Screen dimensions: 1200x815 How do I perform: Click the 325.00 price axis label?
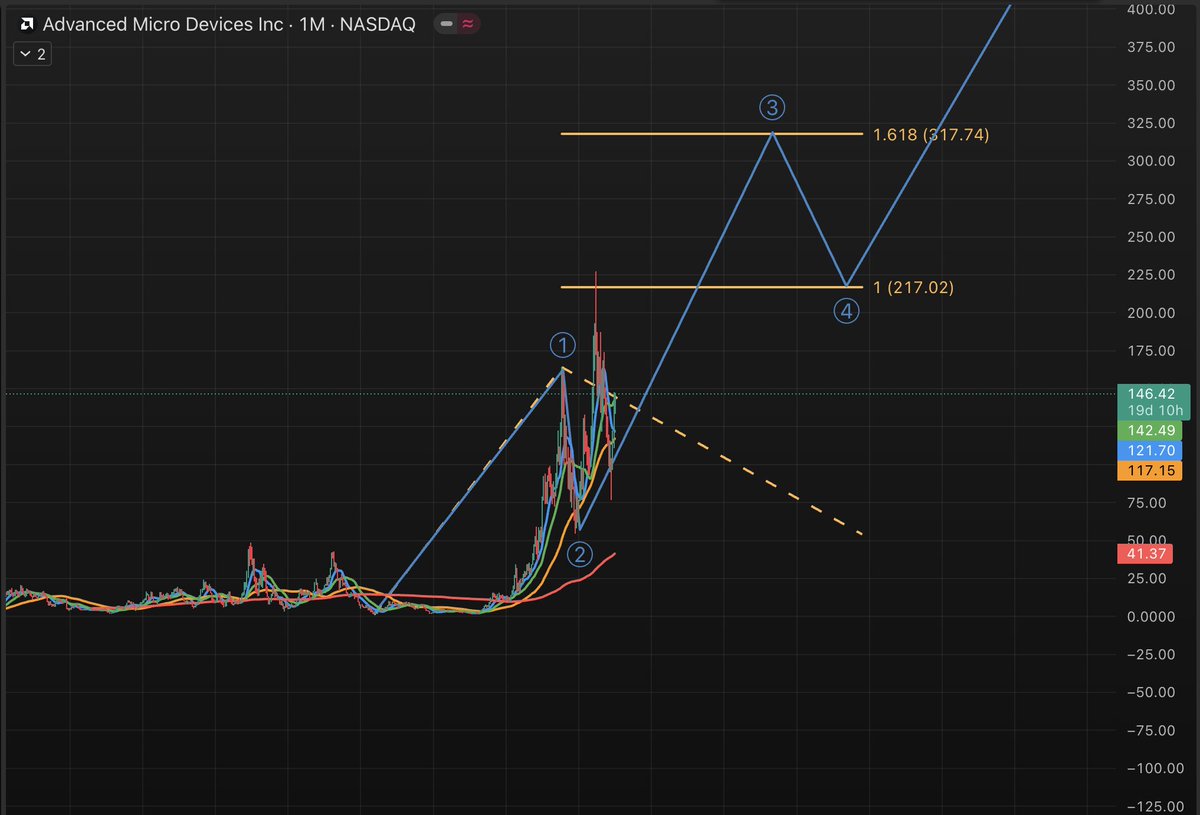[x=1151, y=123]
